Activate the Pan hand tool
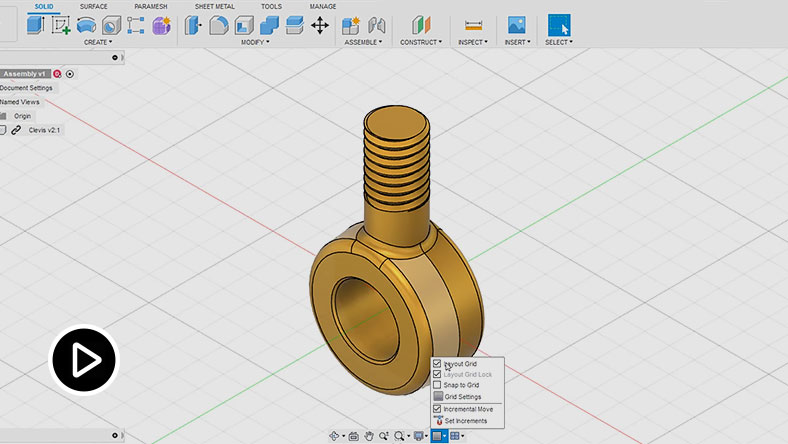Screen dimensions: 788x444 click(x=369, y=436)
